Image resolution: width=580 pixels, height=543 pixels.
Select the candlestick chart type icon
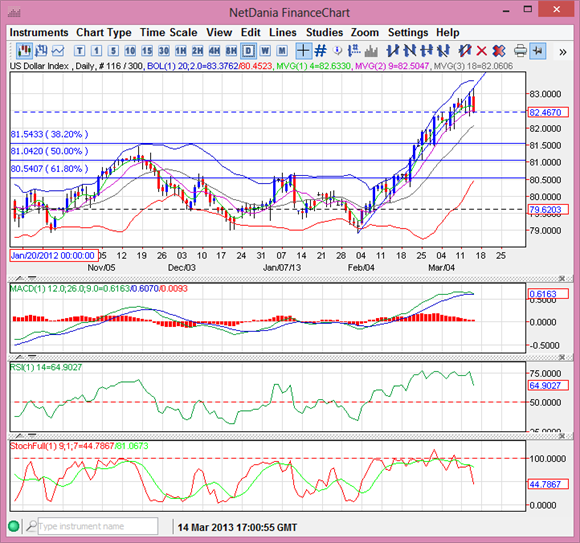[24, 51]
